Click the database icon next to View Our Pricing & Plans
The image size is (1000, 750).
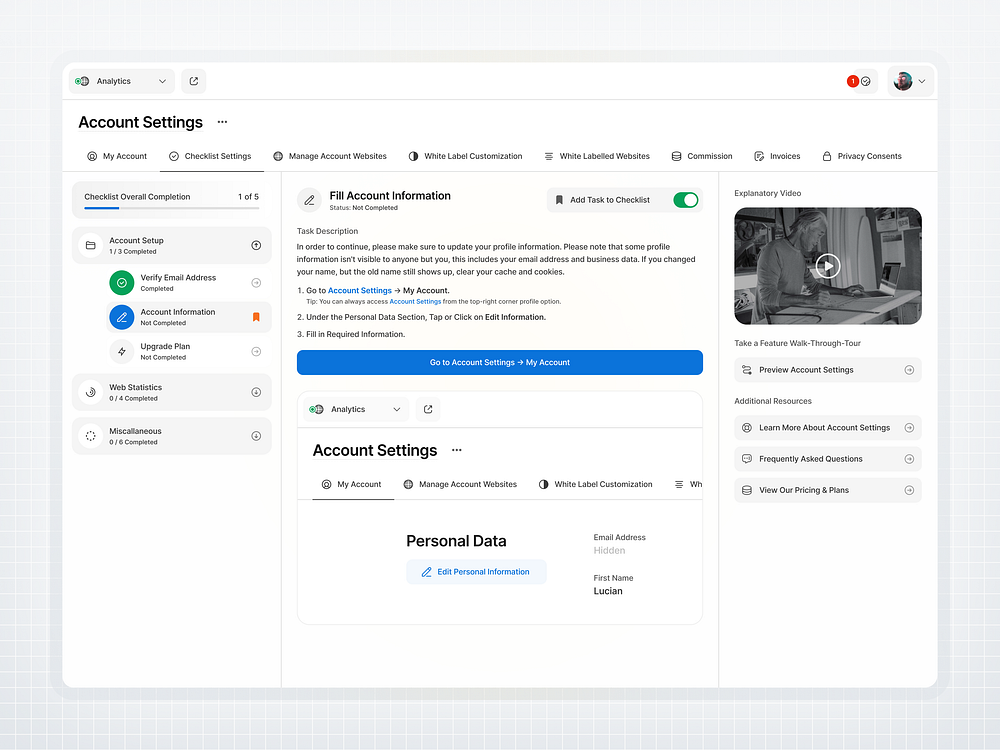pos(746,490)
